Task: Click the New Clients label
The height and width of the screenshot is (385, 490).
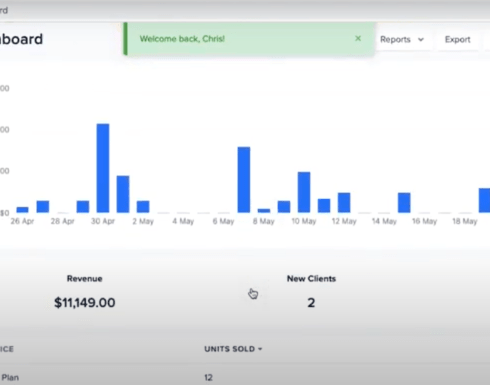Action: tap(311, 279)
